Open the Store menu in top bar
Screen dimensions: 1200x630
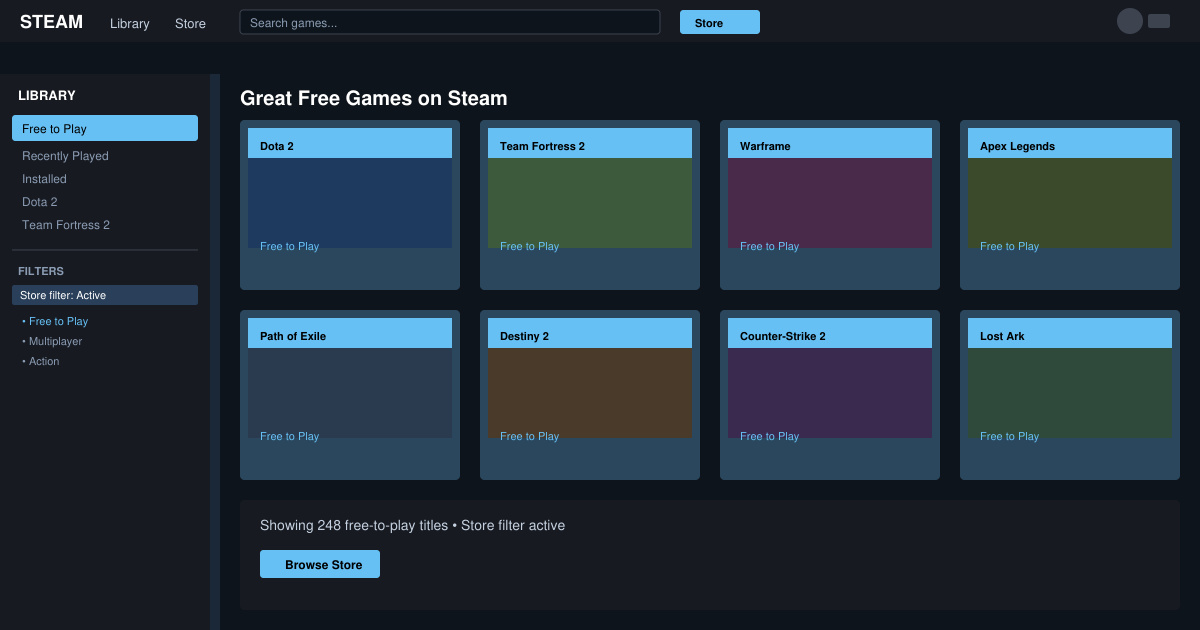190,23
